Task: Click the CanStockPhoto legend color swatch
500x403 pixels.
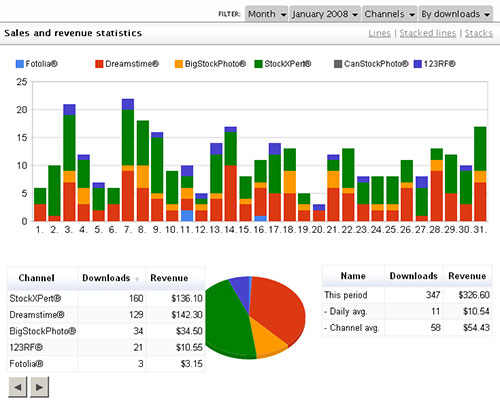Action: point(338,64)
